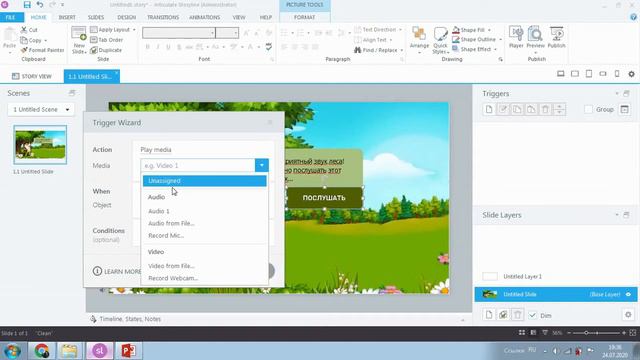This screenshot has width=640, height=360.
Task: Edit the selected trigger icon
Action: [x=503, y=109]
